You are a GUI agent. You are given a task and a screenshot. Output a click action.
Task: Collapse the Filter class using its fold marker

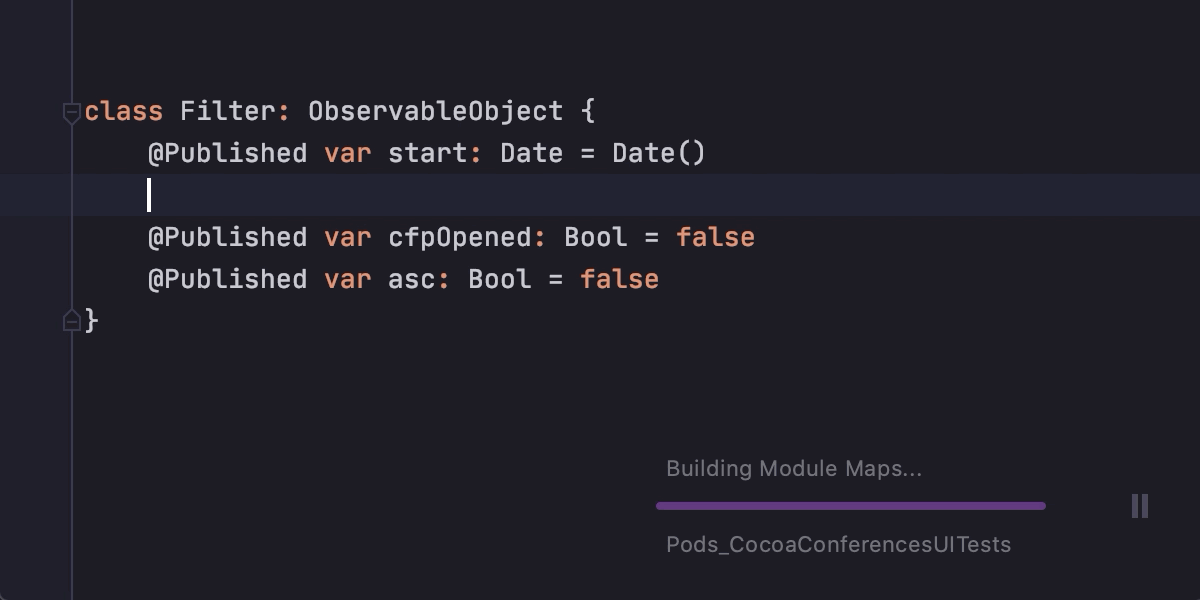click(71, 112)
